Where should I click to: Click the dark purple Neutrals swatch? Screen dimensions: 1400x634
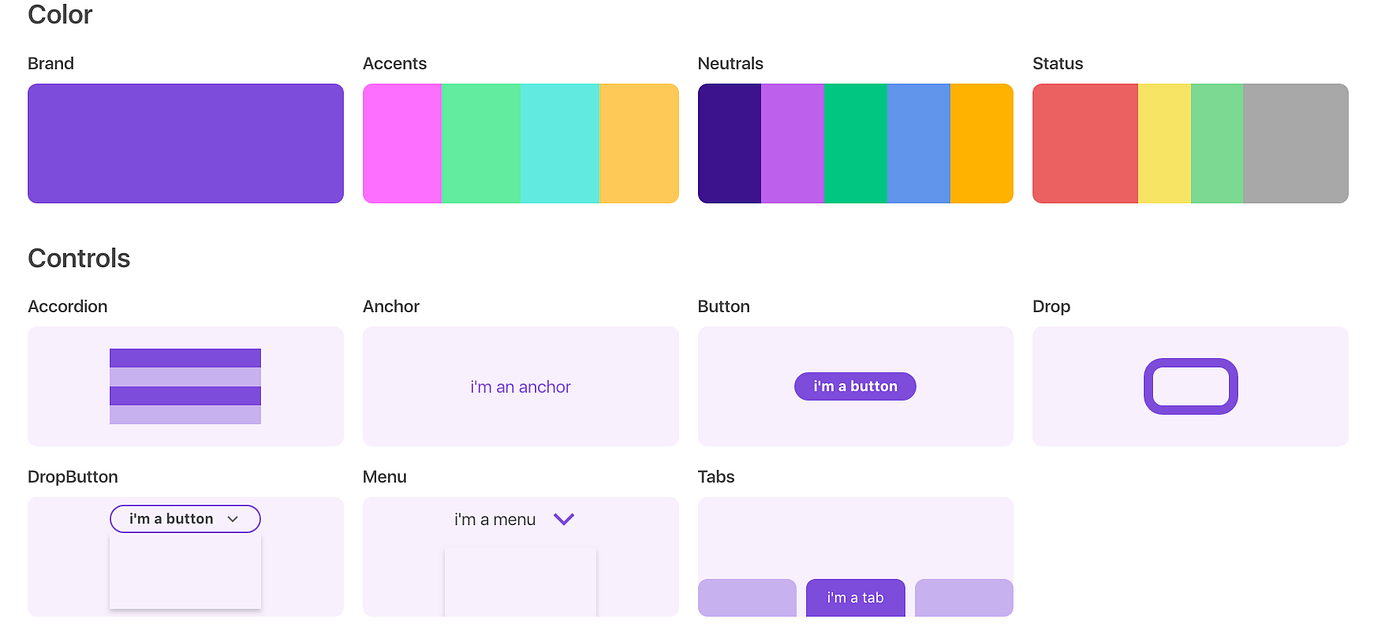[x=728, y=143]
